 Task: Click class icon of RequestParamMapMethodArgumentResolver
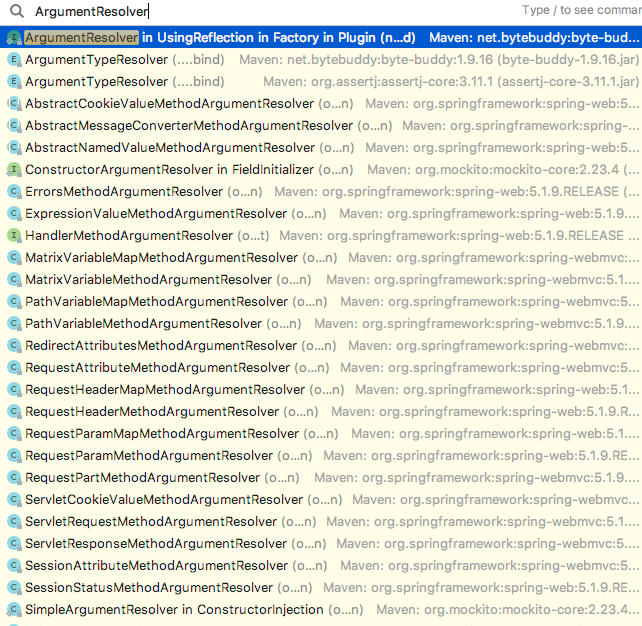[14, 434]
